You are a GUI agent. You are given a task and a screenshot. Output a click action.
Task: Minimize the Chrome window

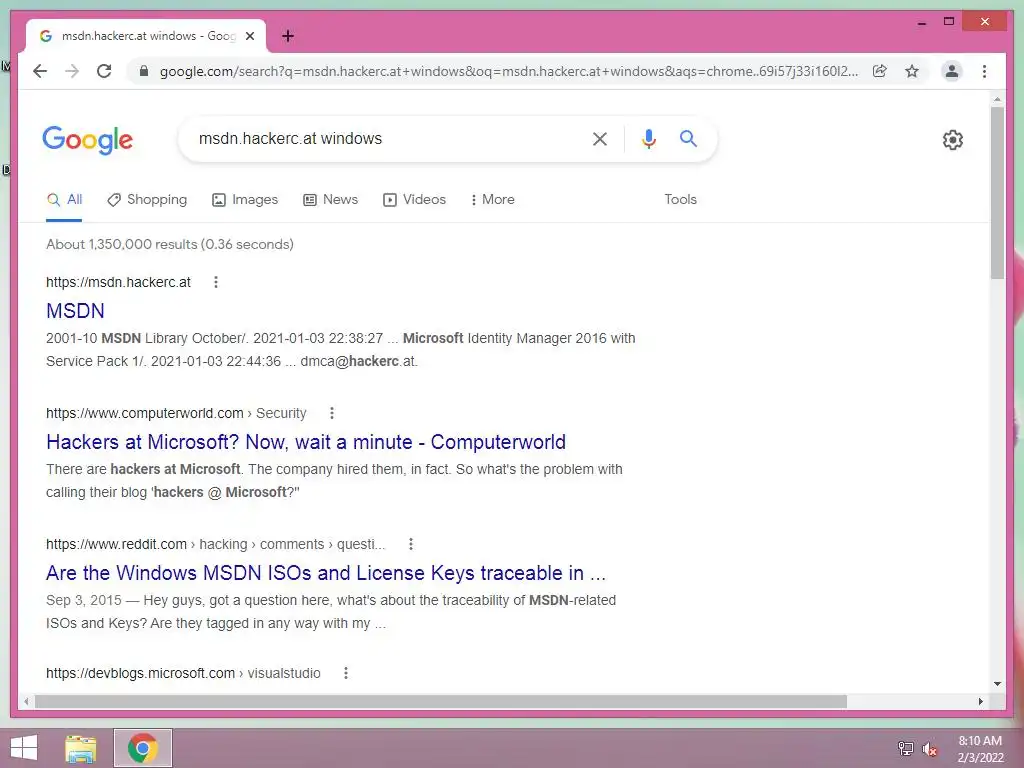921,22
